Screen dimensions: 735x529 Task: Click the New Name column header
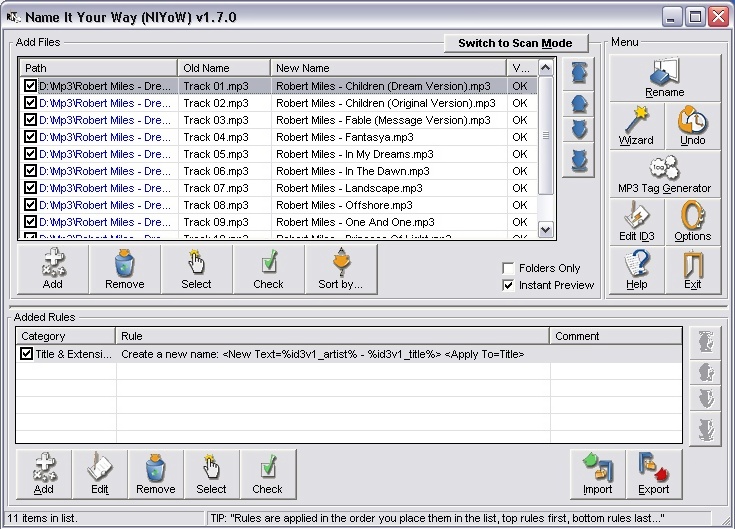pos(388,68)
